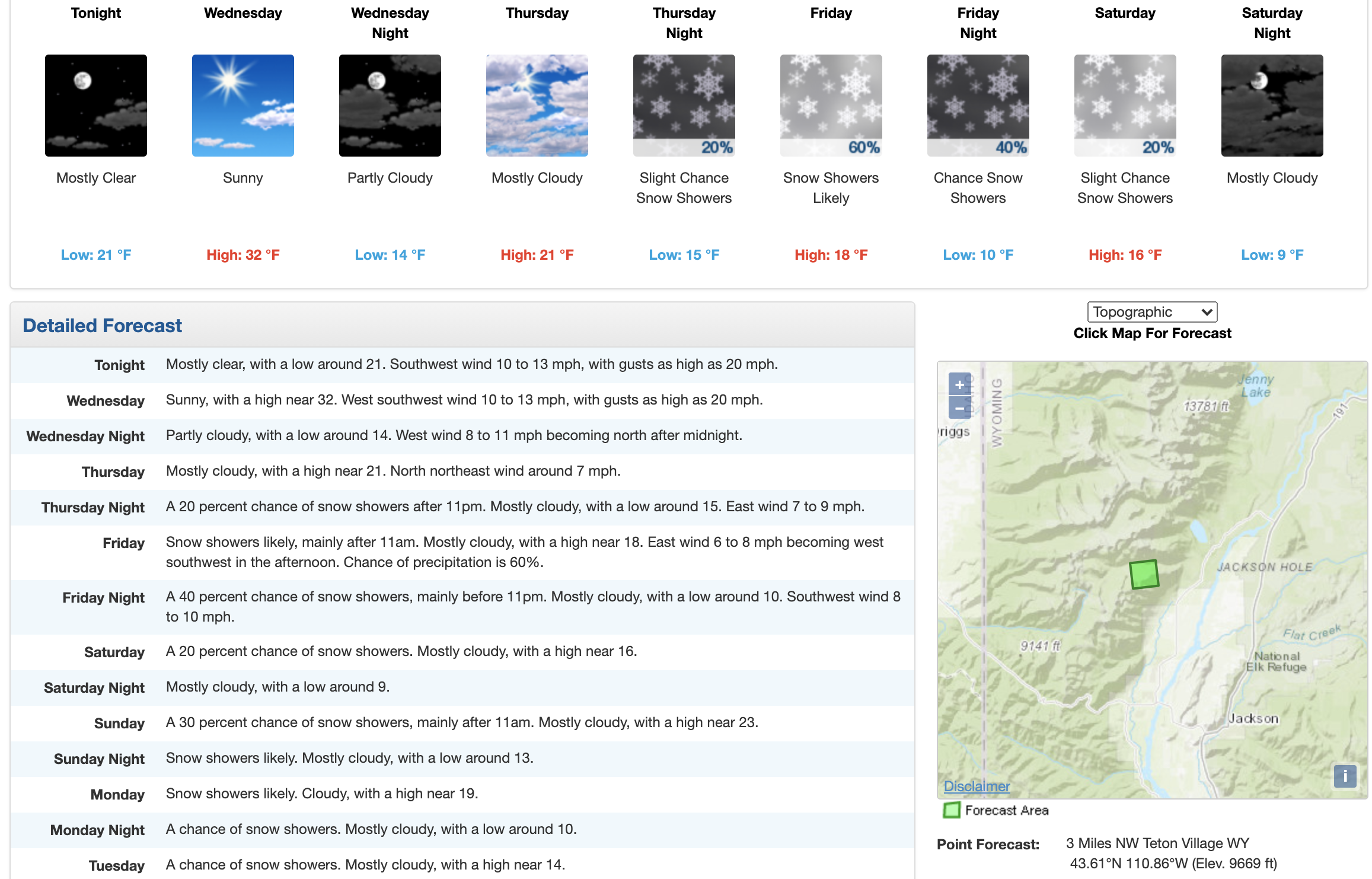Click 'High: 16 °F' under Saturday
Viewport: 1372px width, 879px height.
[1125, 255]
